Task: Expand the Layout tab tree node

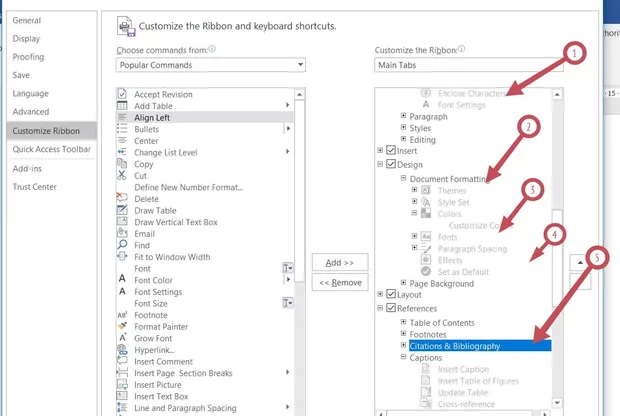Action: (x=380, y=294)
